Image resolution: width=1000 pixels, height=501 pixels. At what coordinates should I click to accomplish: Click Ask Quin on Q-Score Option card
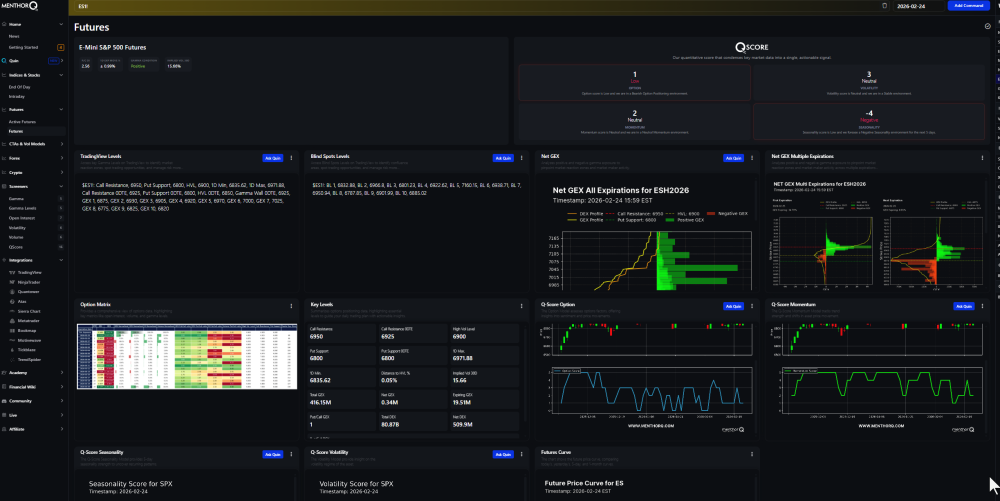click(734, 306)
